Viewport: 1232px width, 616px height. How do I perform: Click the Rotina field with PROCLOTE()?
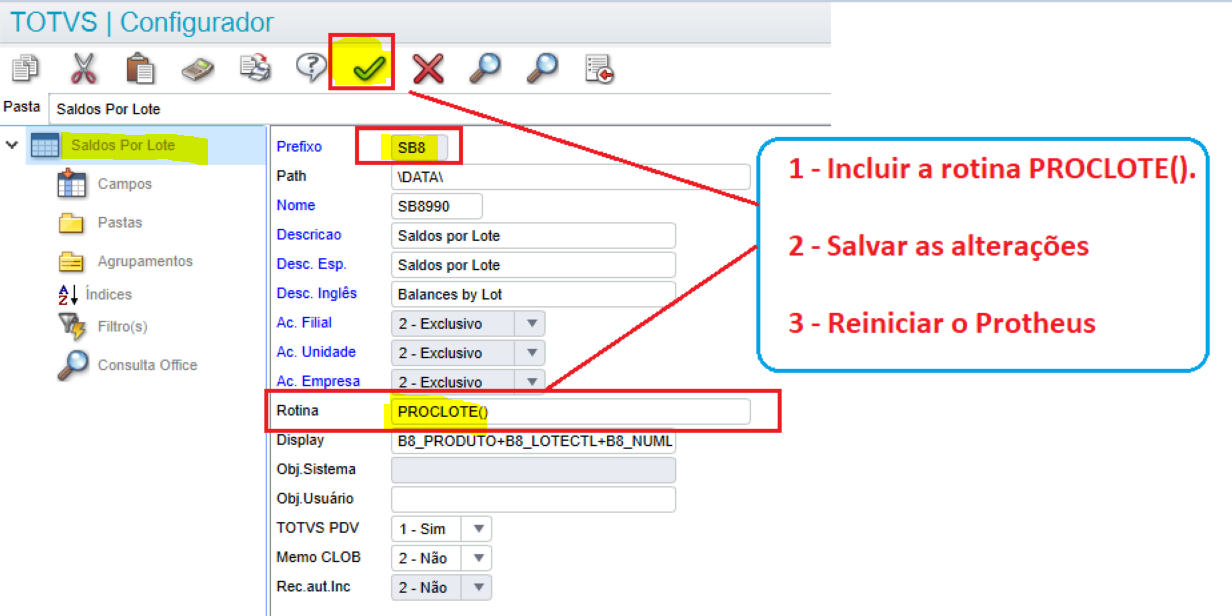click(x=570, y=412)
